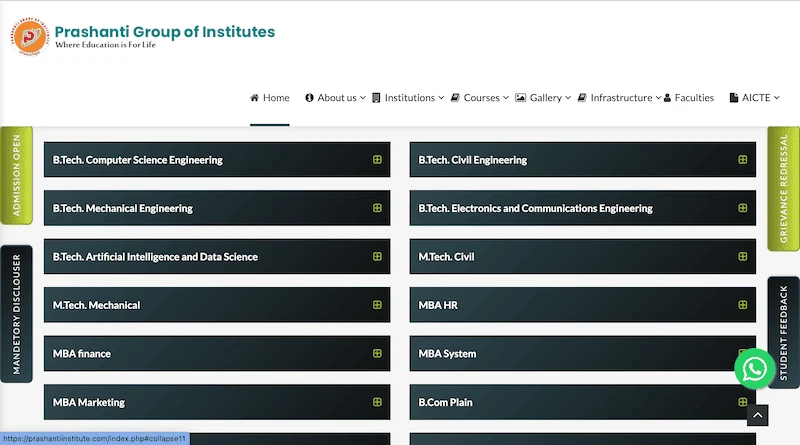Open the Student Feedback side tab

[x=783, y=333]
